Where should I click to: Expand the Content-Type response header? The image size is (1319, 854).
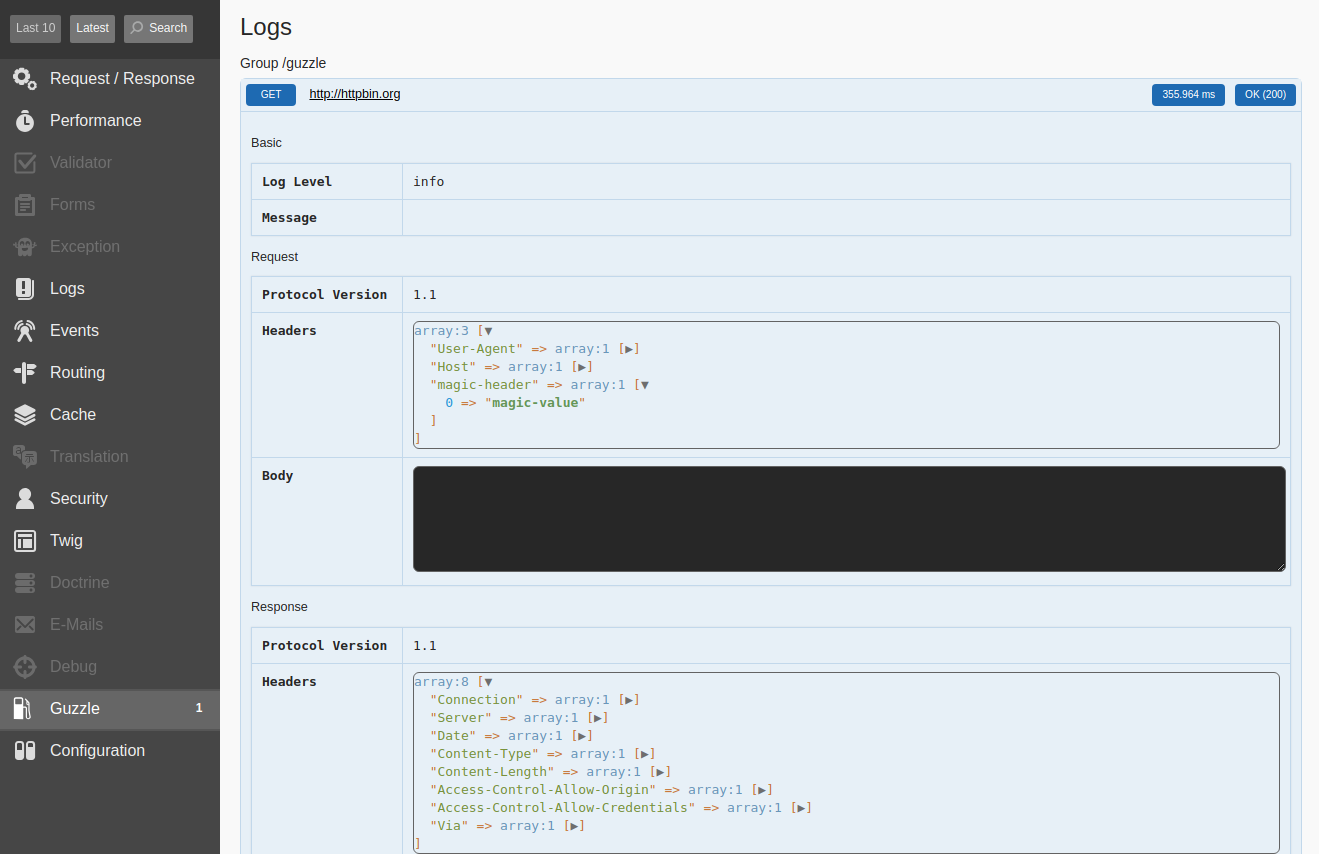[x=645, y=754]
